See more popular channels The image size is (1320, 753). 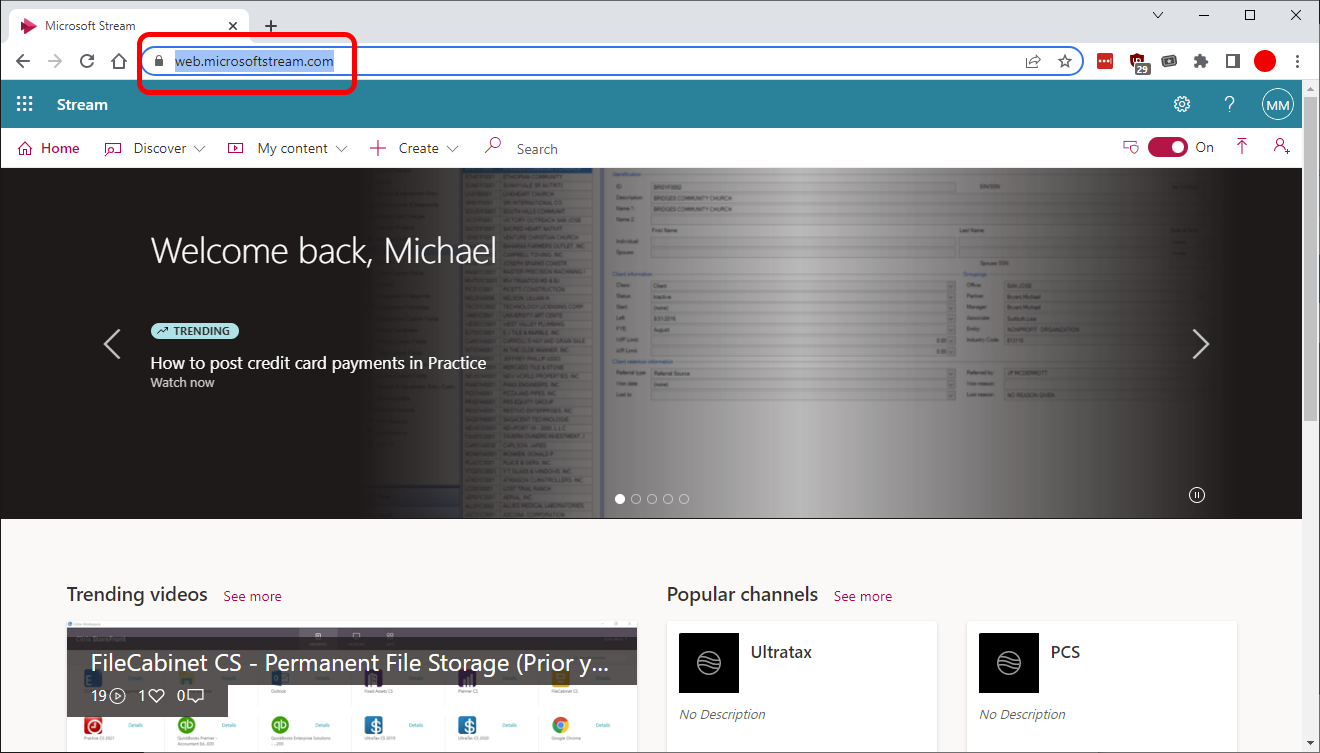(x=863, y=596)
